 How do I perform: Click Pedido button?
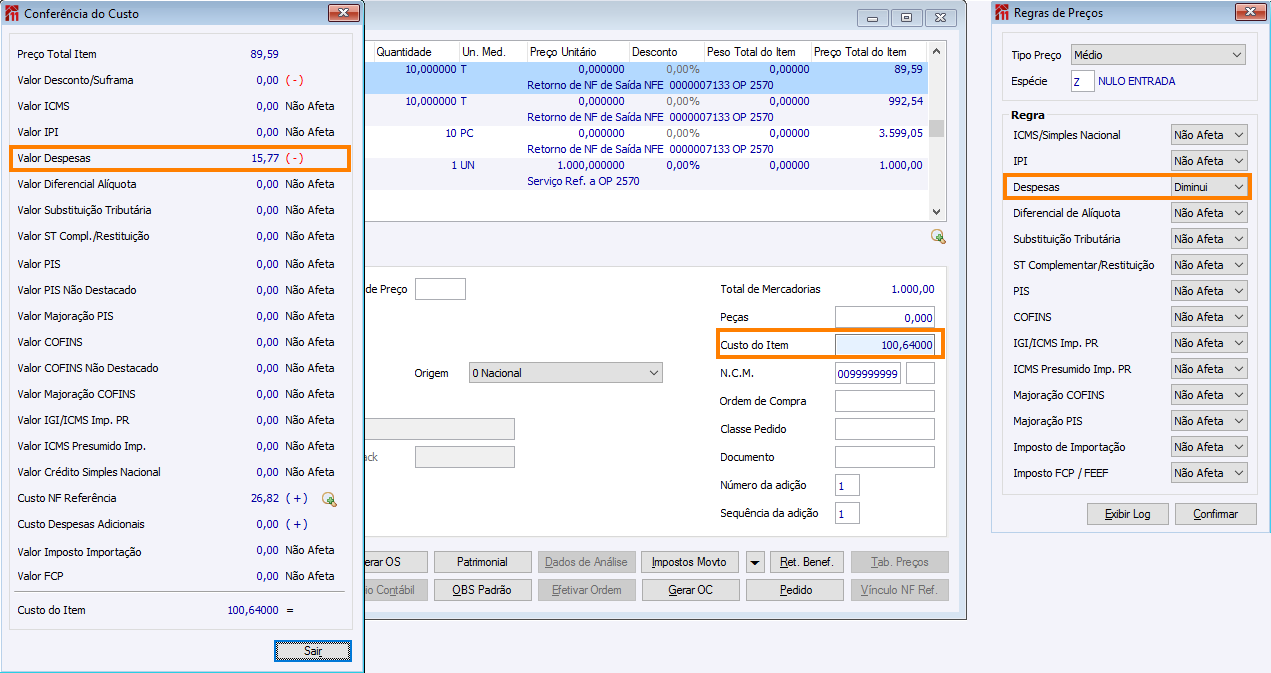point(795,590)
